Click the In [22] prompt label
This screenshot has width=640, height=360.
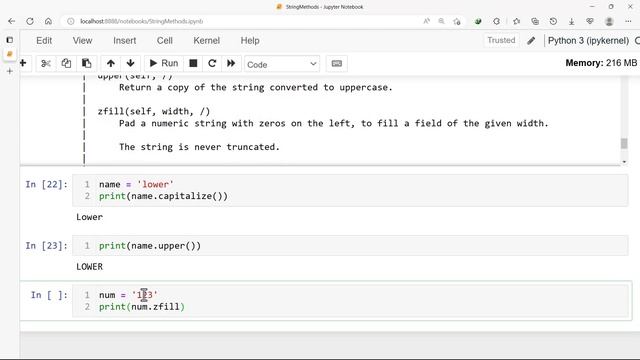click(46, 184)
